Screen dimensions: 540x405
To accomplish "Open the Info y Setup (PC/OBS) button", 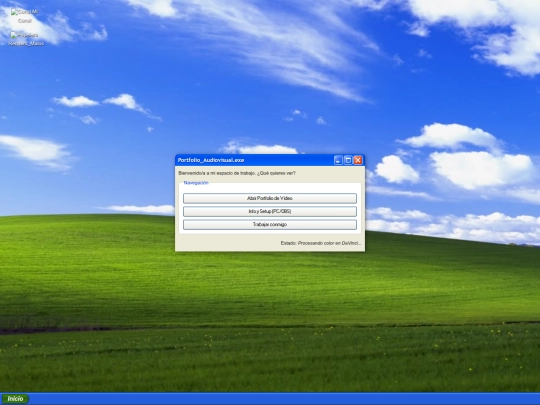I will coord(270,211).
